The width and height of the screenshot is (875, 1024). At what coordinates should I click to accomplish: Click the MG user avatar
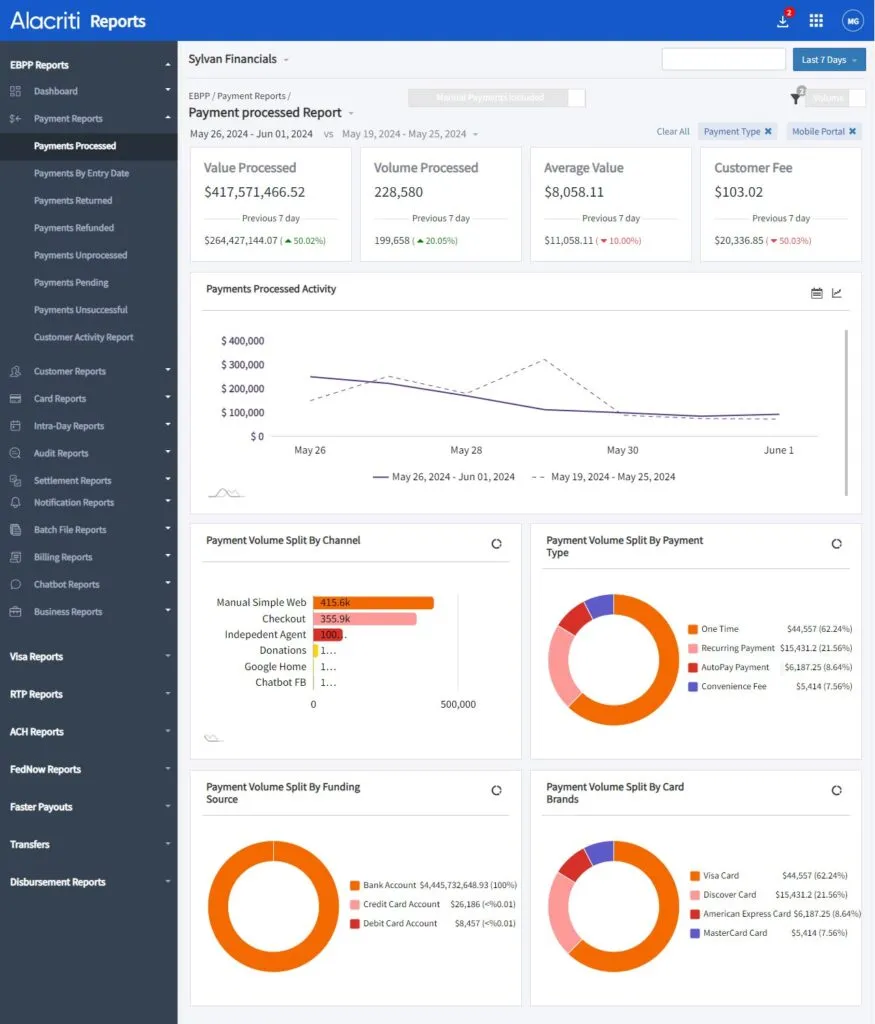tap(852, 21)
